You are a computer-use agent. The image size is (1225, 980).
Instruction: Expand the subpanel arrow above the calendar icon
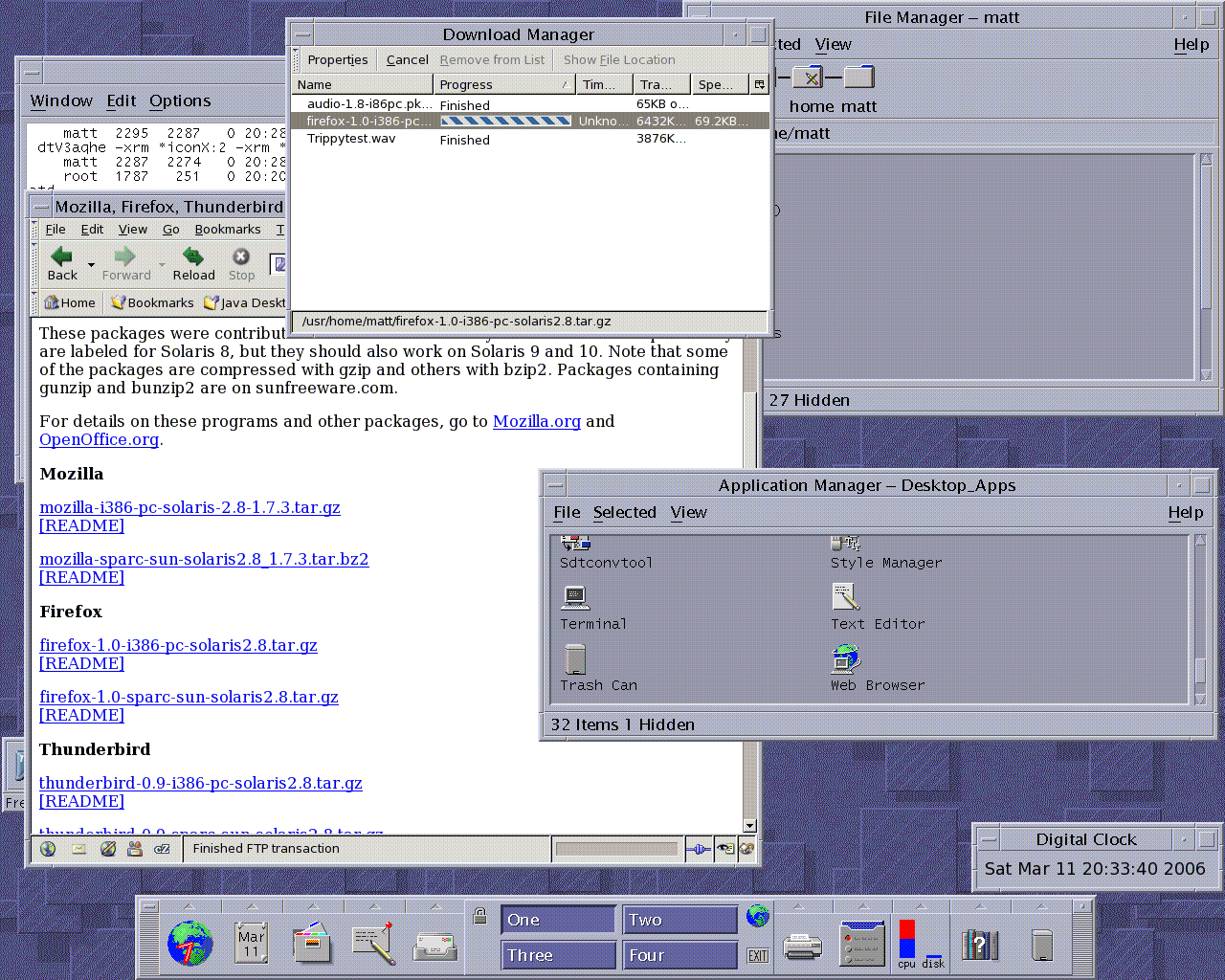252,905
